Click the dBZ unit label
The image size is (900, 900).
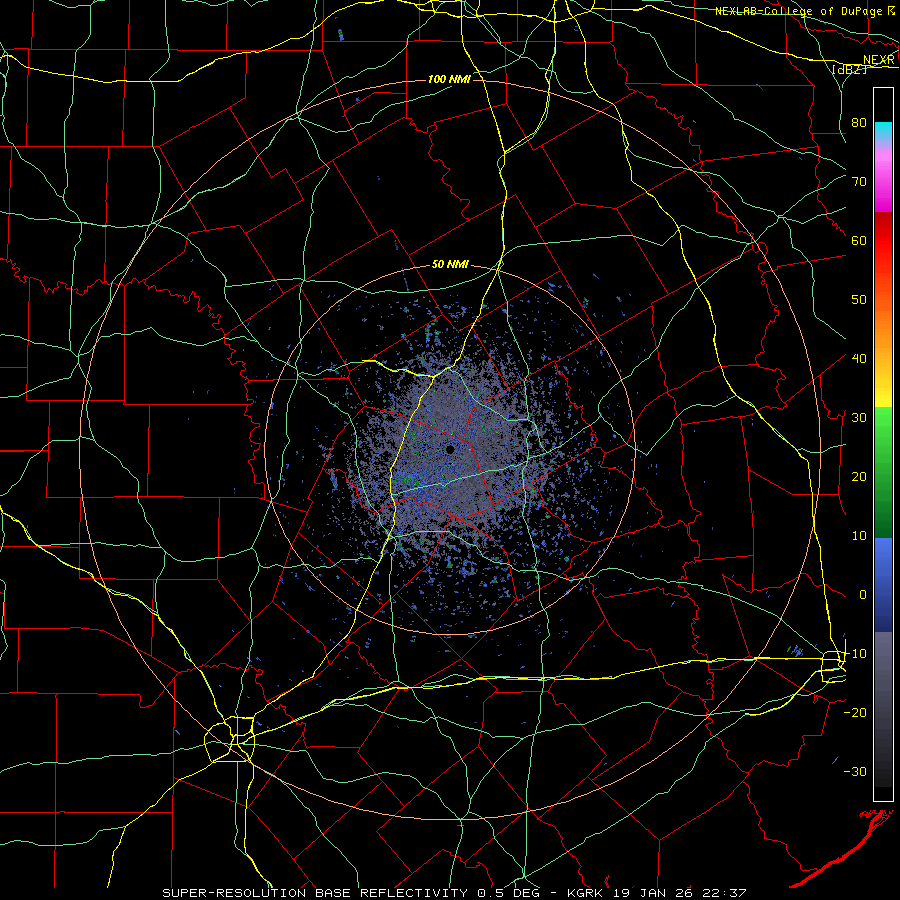click(850, 69)
